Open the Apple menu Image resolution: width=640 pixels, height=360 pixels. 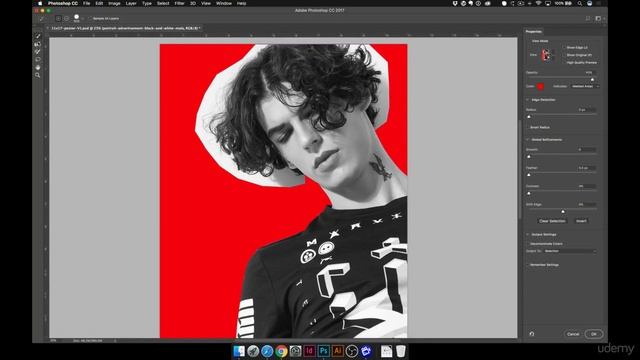[x=40, y=3]
